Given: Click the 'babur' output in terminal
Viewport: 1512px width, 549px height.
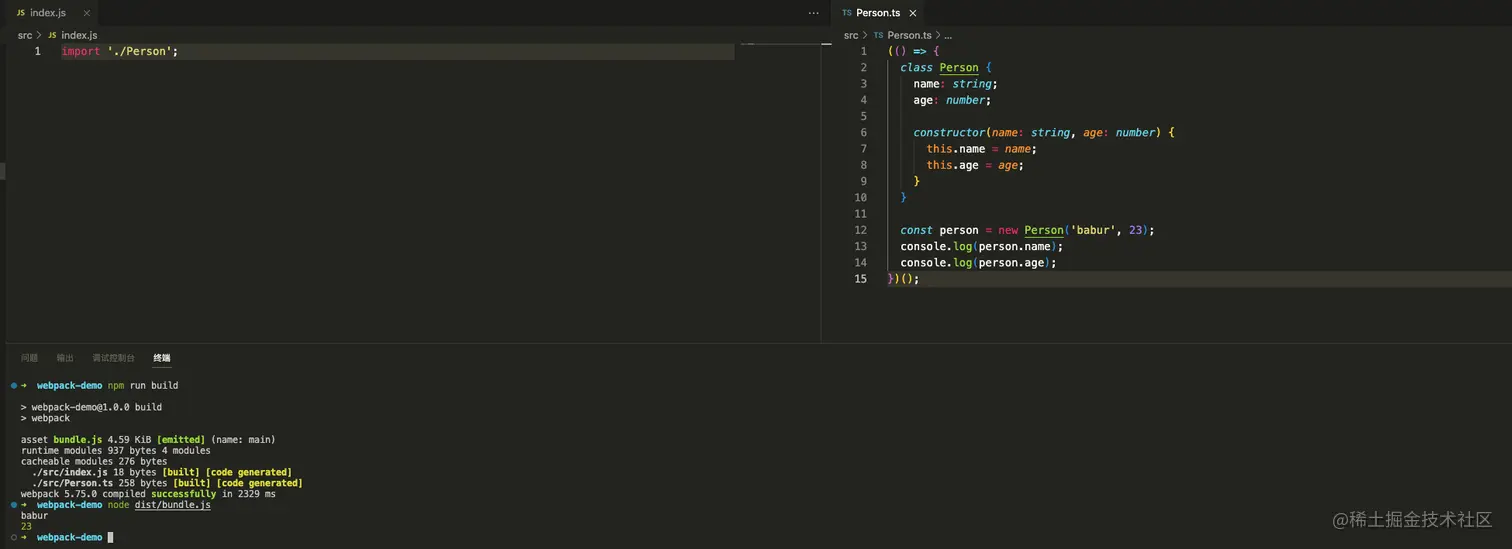Looking at the screenshot, I should click(34, 516).
